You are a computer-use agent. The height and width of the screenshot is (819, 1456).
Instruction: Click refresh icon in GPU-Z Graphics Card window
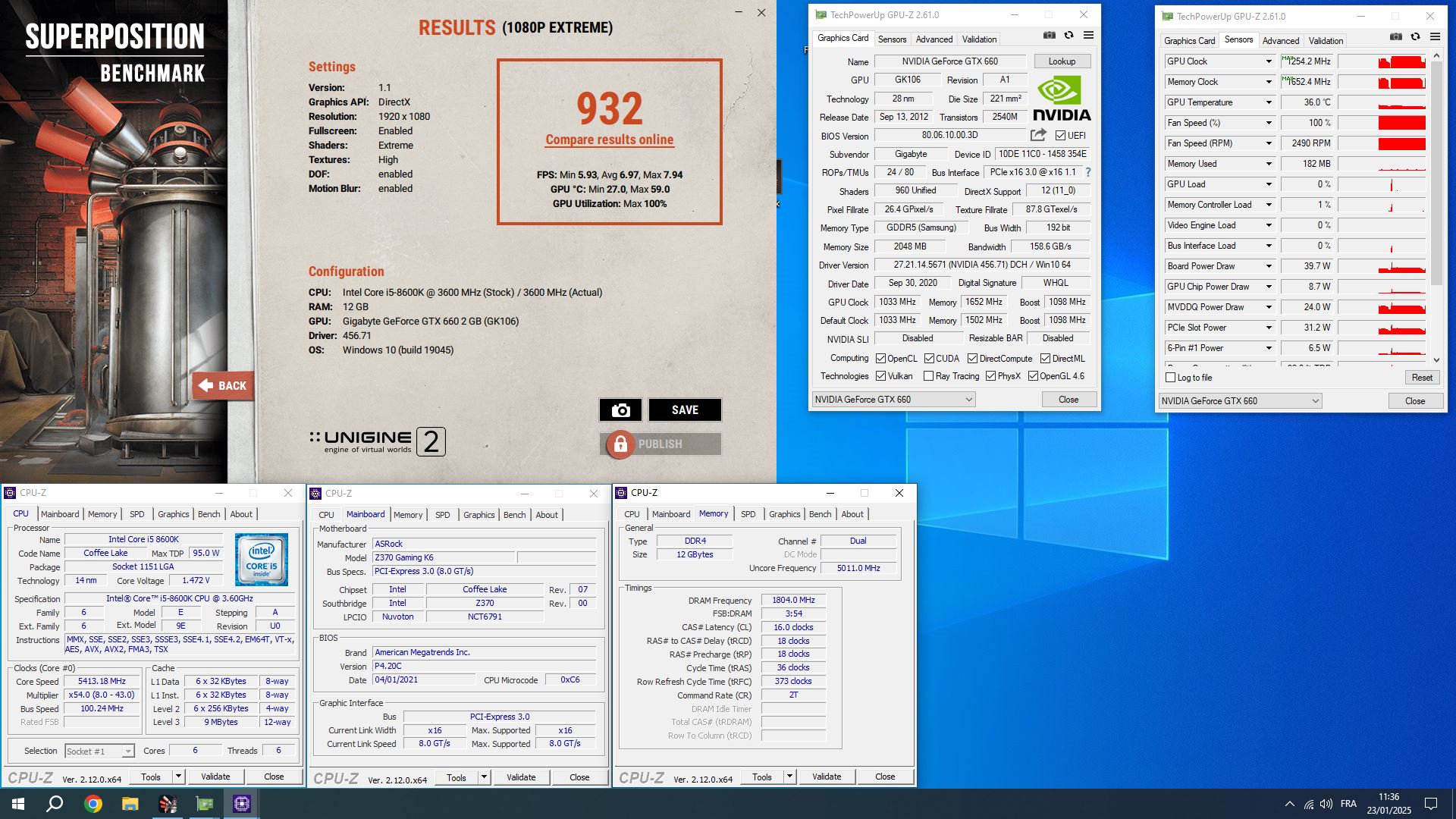tap(1068, 36)
